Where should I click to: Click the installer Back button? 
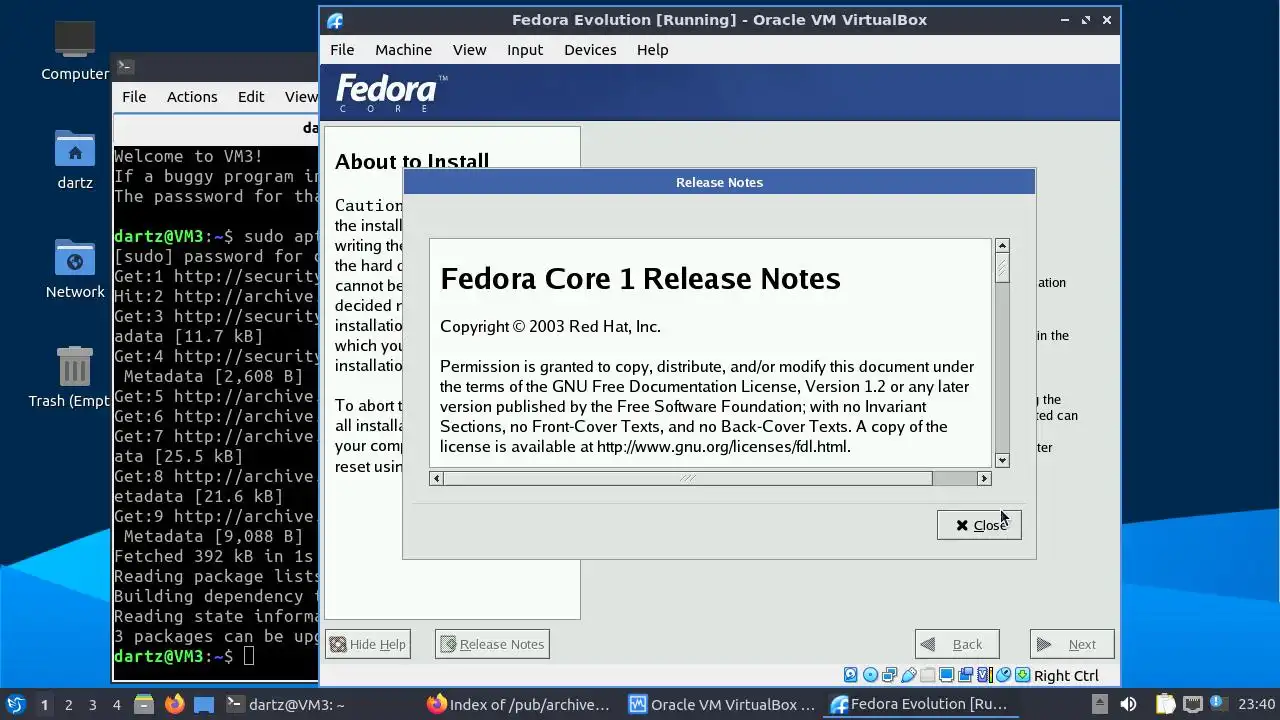coord(957,644)
